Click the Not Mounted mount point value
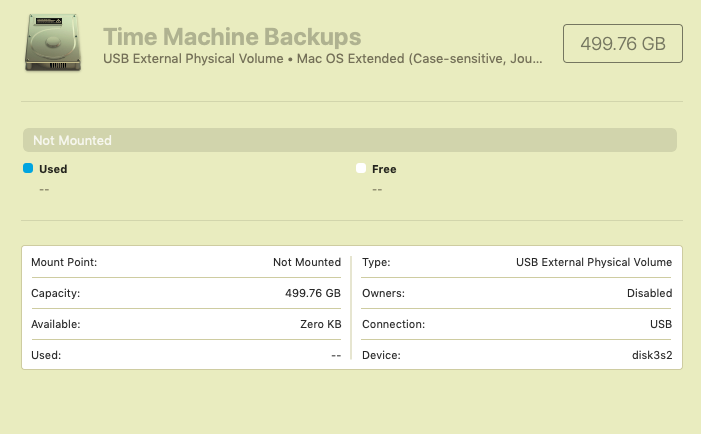 307,262
